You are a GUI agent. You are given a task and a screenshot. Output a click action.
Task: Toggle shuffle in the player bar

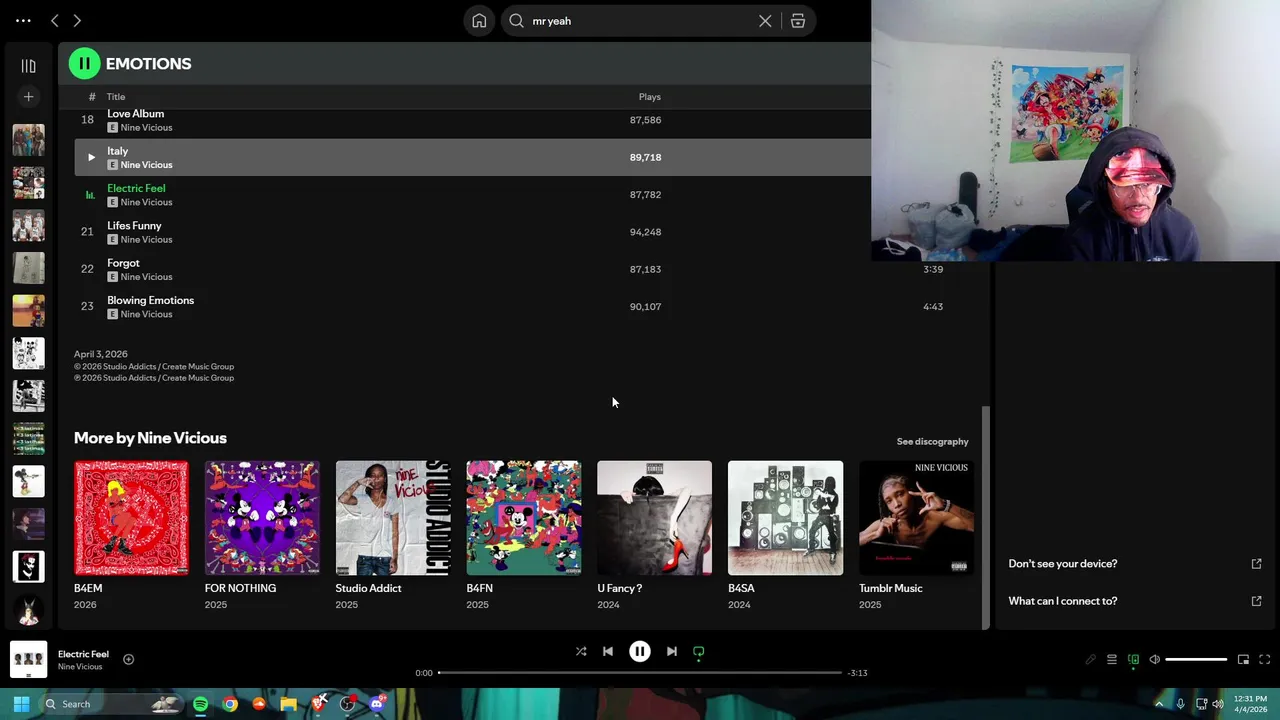pyautogui.click(x=581, y=652)
